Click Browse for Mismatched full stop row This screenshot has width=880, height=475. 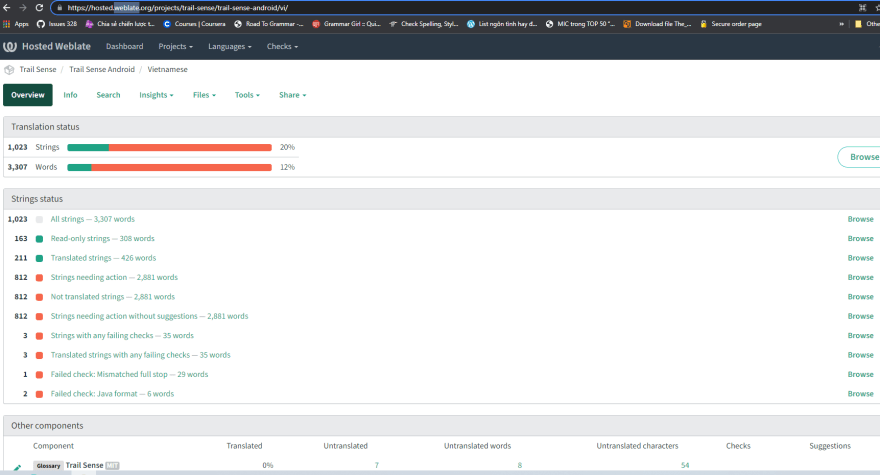(860, 374)
